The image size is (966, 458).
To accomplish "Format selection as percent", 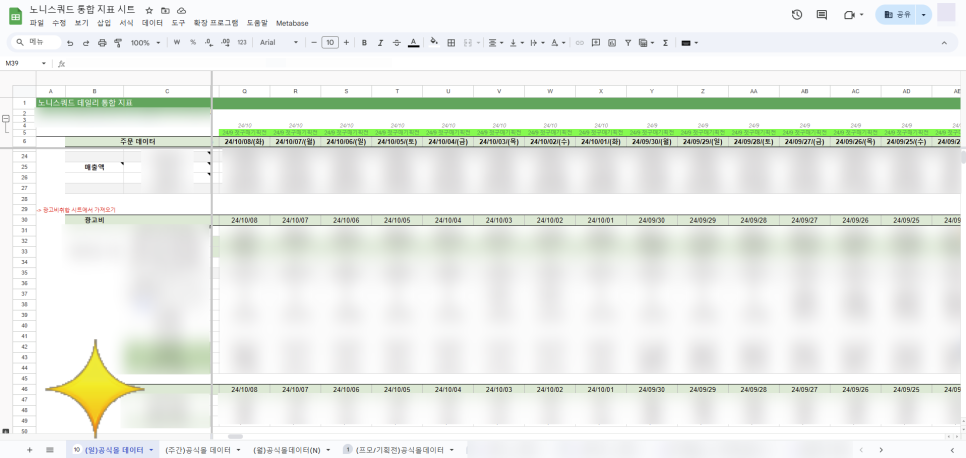I will tap(193, 43).
